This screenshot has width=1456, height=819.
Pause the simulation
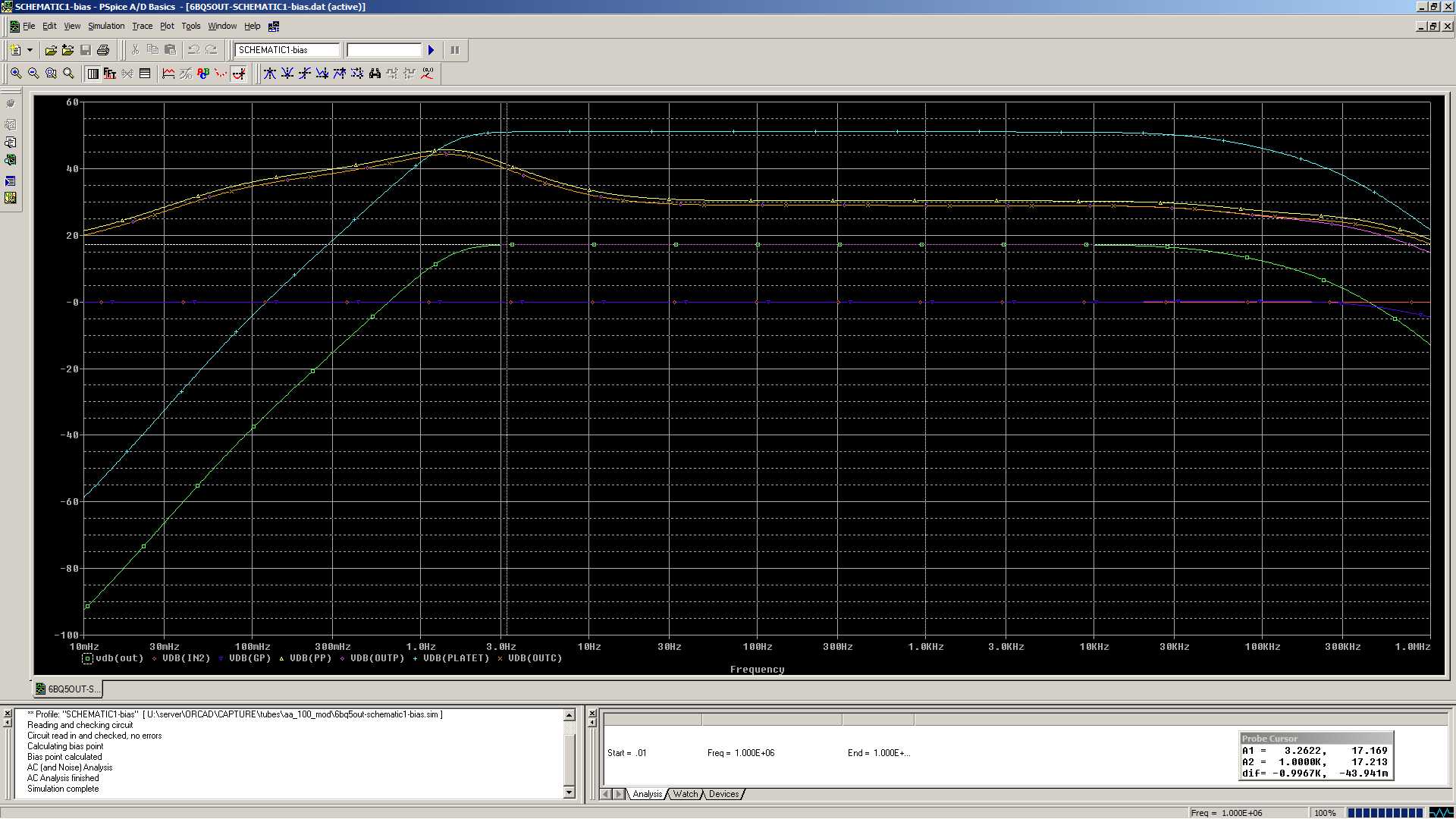[455, 50]
